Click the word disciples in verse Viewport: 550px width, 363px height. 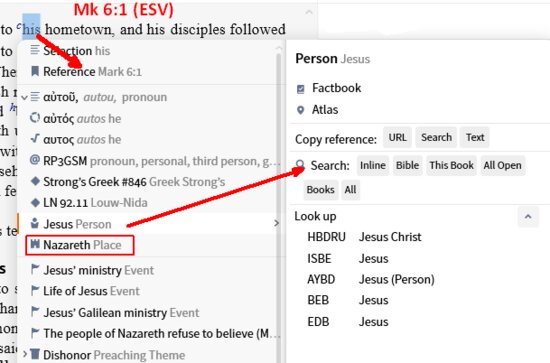coord(198,30)
